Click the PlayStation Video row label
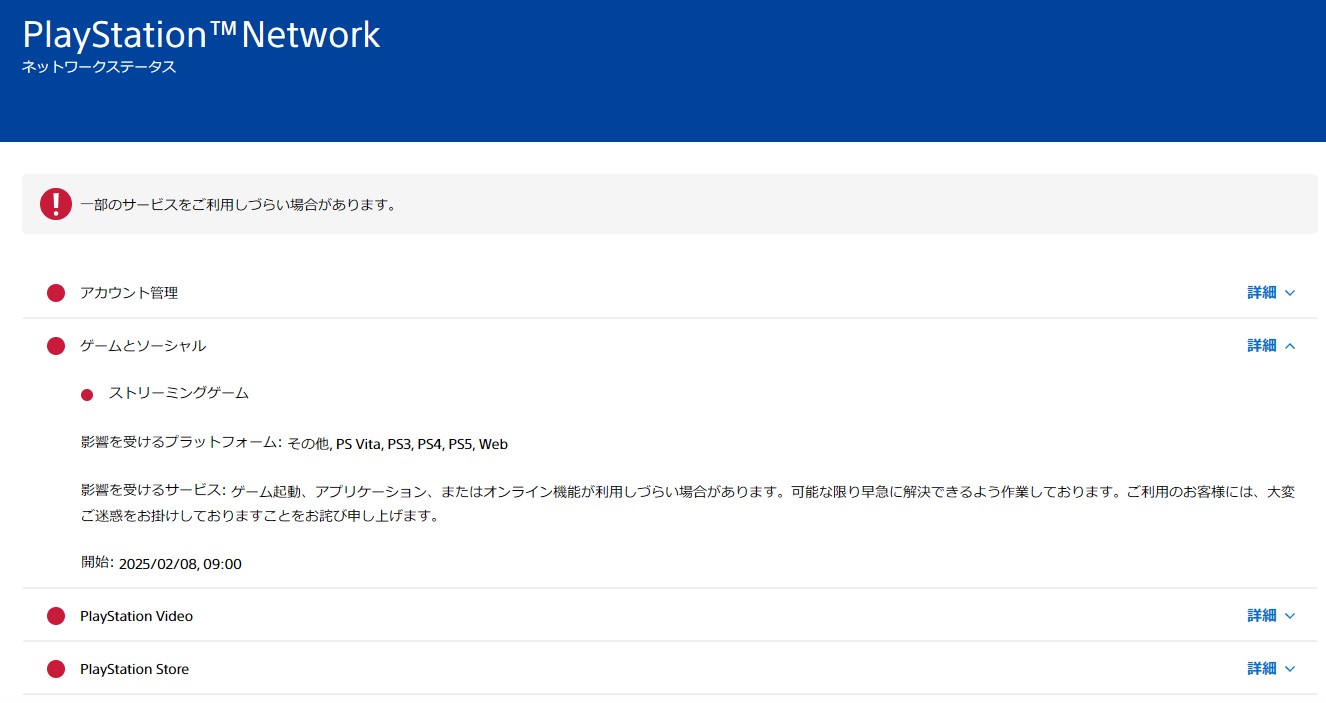 click(x=137, y=616)
